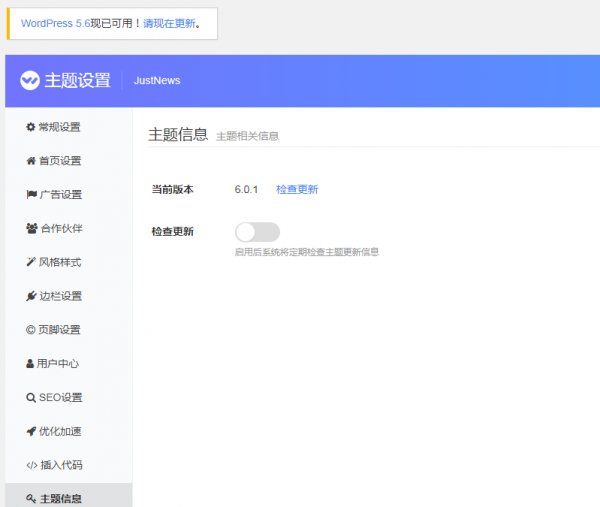
Task: Click the code brackets icon for 插入代码
Action: [x=30, y=465]
